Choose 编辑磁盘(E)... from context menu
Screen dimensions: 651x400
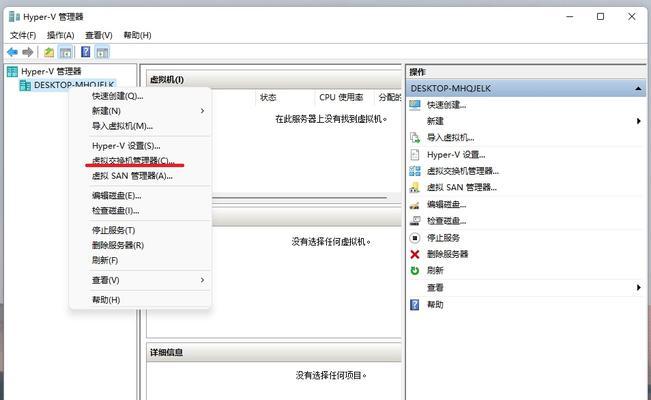[x=141, y=196]
